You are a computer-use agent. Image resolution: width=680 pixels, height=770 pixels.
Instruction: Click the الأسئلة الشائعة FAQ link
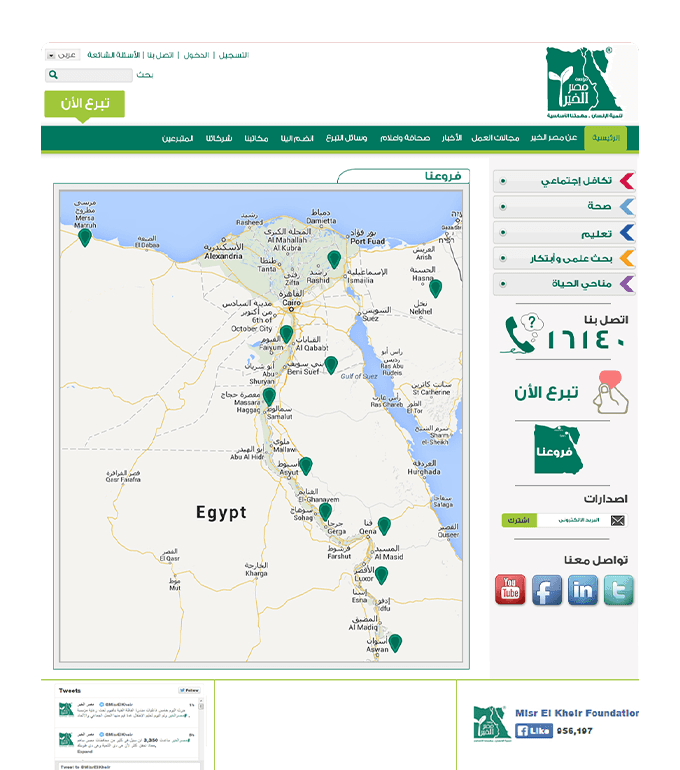click(113, 55)
